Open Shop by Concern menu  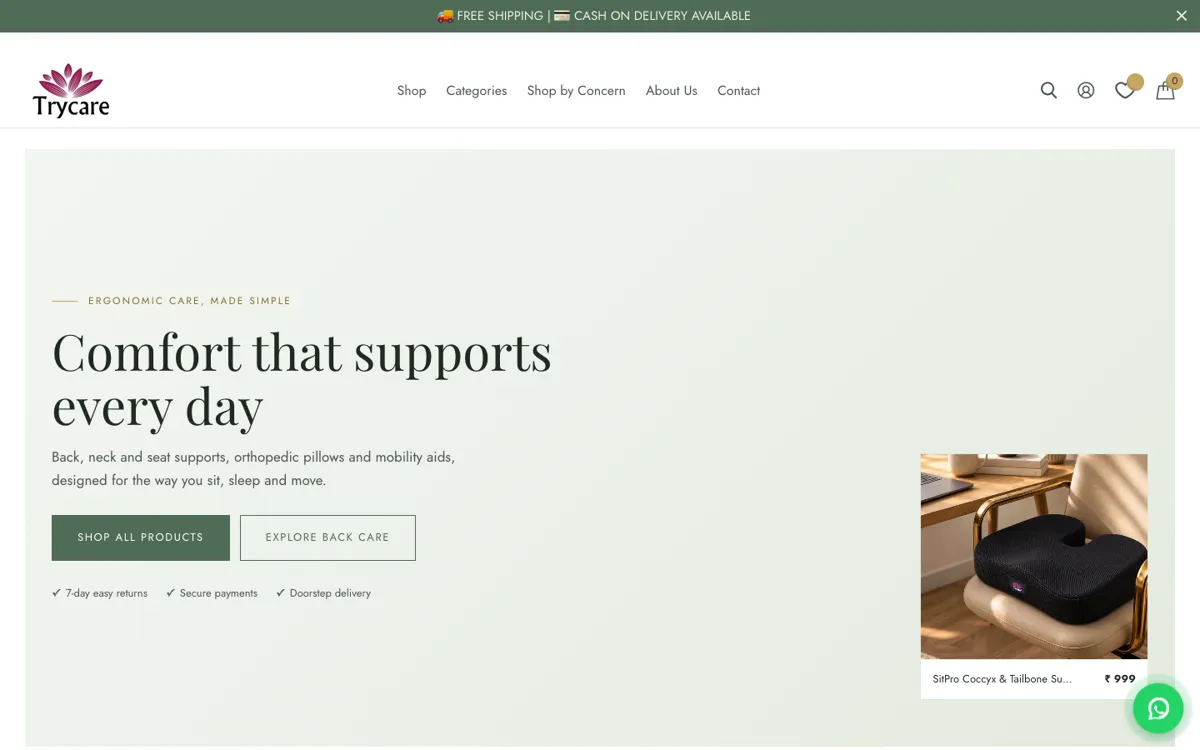pos(576,91)
